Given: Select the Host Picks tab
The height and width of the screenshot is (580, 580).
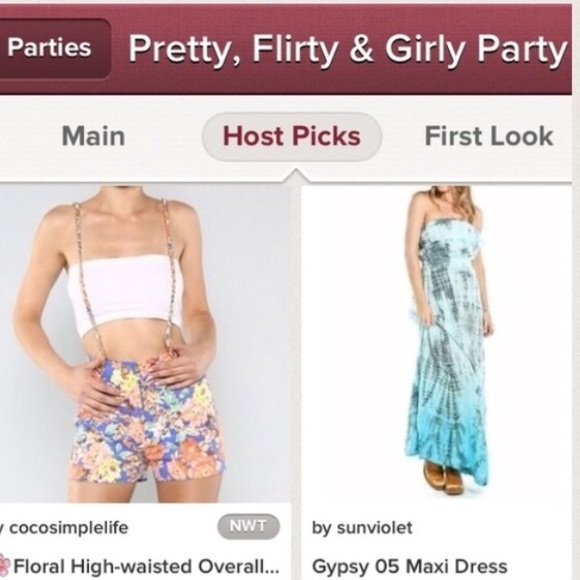Looking at the screenshot, I should tap(292, 136).
